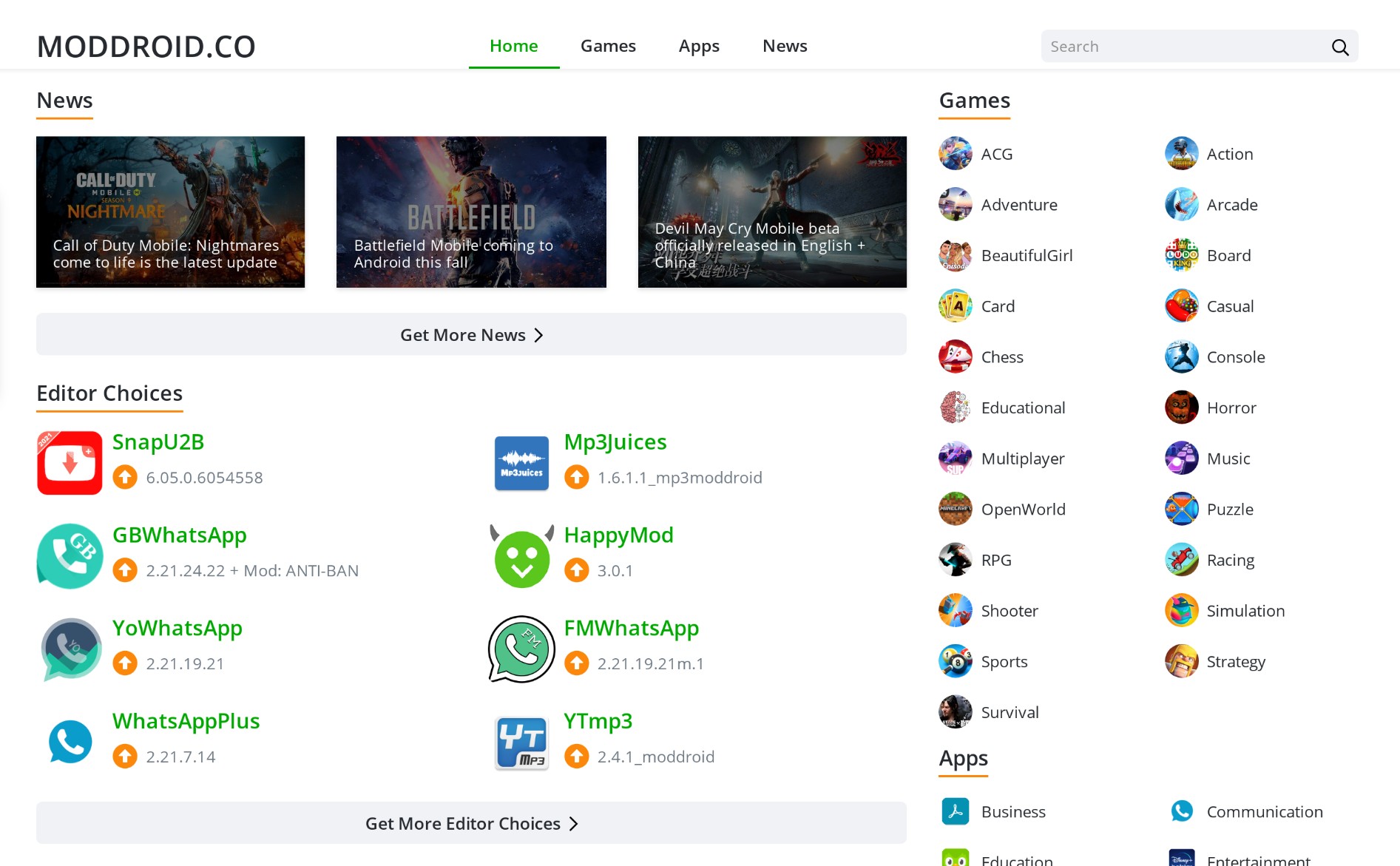Click version text 1.6.1.1_mp3moddroid
This screenshot has height=866, width=1400.
point(680,478)
